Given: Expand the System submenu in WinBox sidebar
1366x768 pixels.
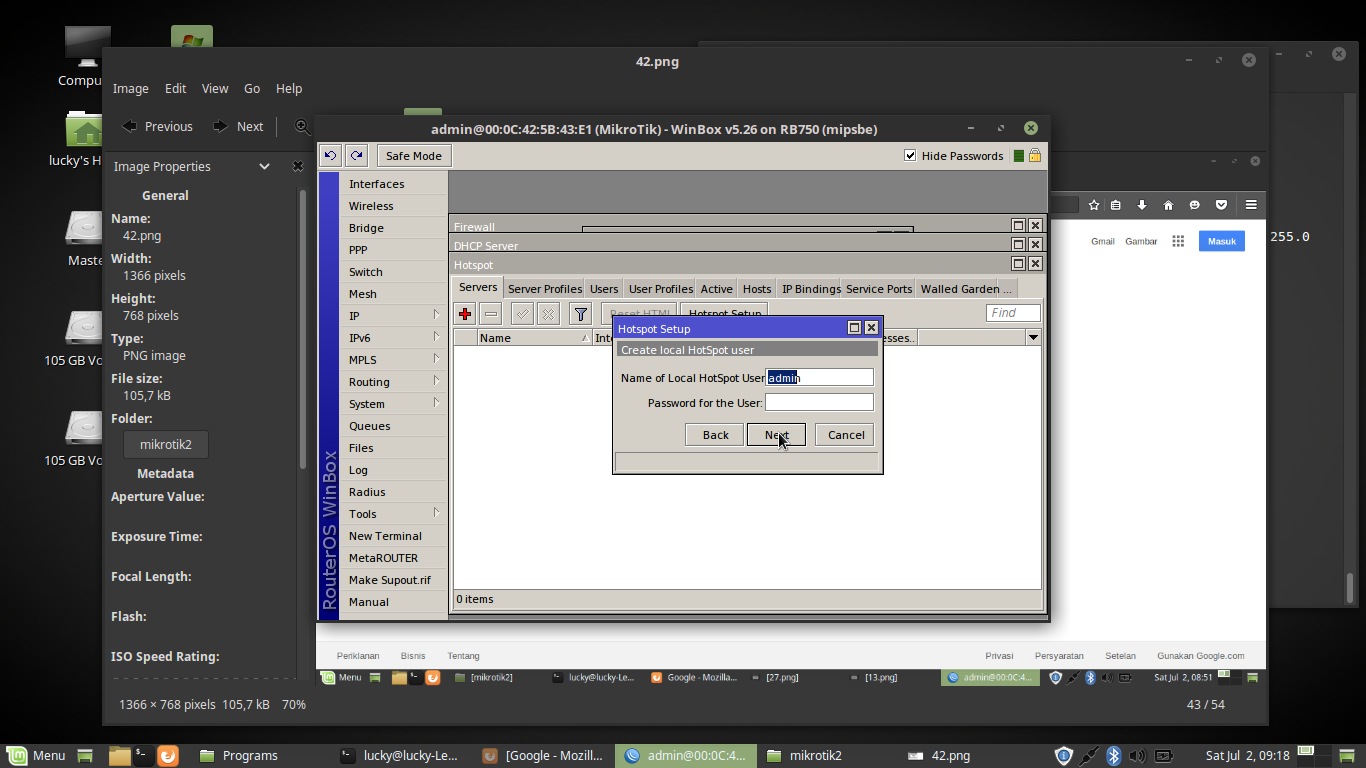Looking at the screenshot, I should coord(436,403).
